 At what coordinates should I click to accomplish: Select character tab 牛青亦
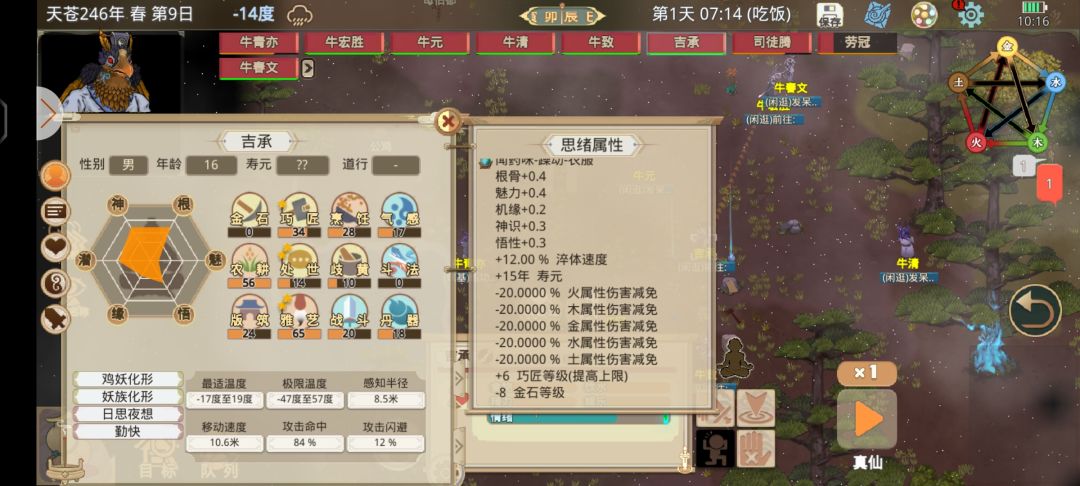click(x=259, y=43)
